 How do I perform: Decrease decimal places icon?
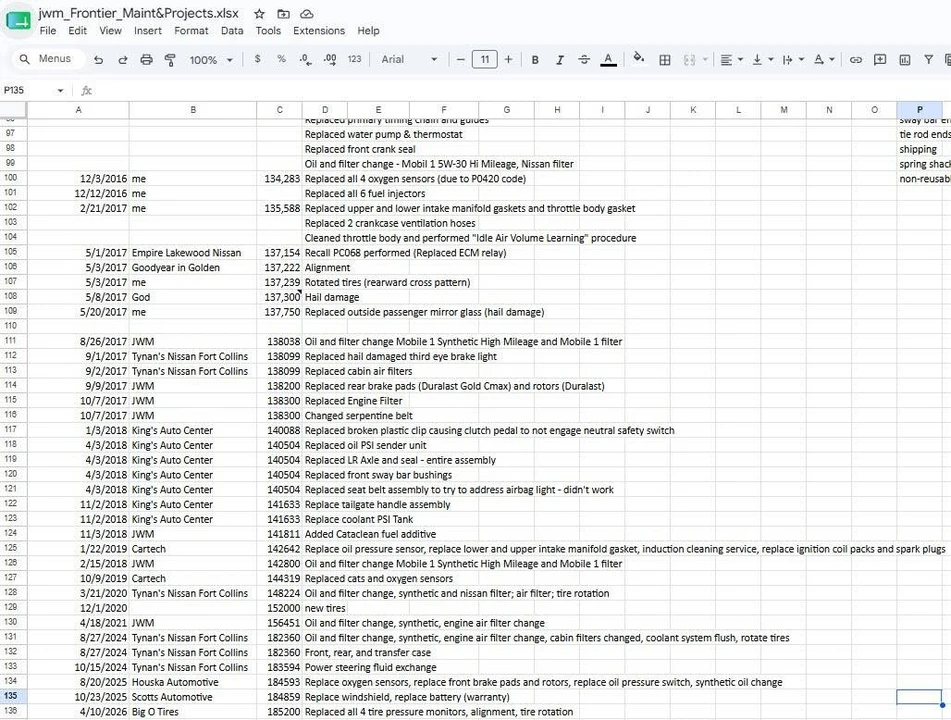coord(305,59)
